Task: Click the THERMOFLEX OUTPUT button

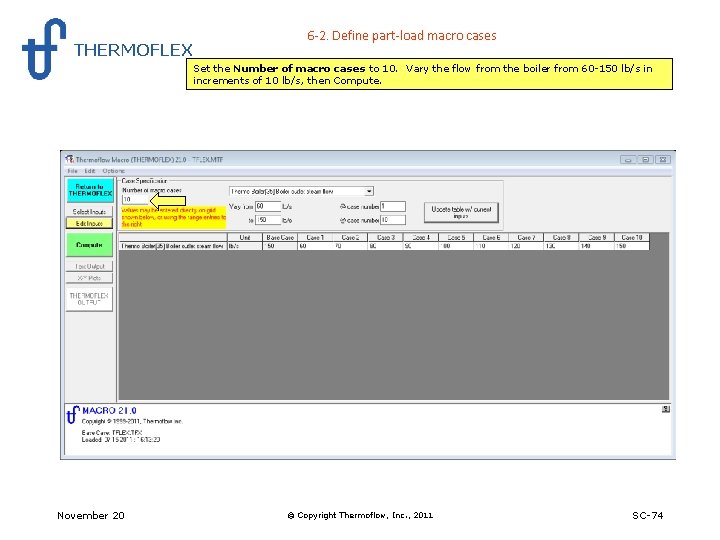Action: pyautogui.click(x=89, y=299)
